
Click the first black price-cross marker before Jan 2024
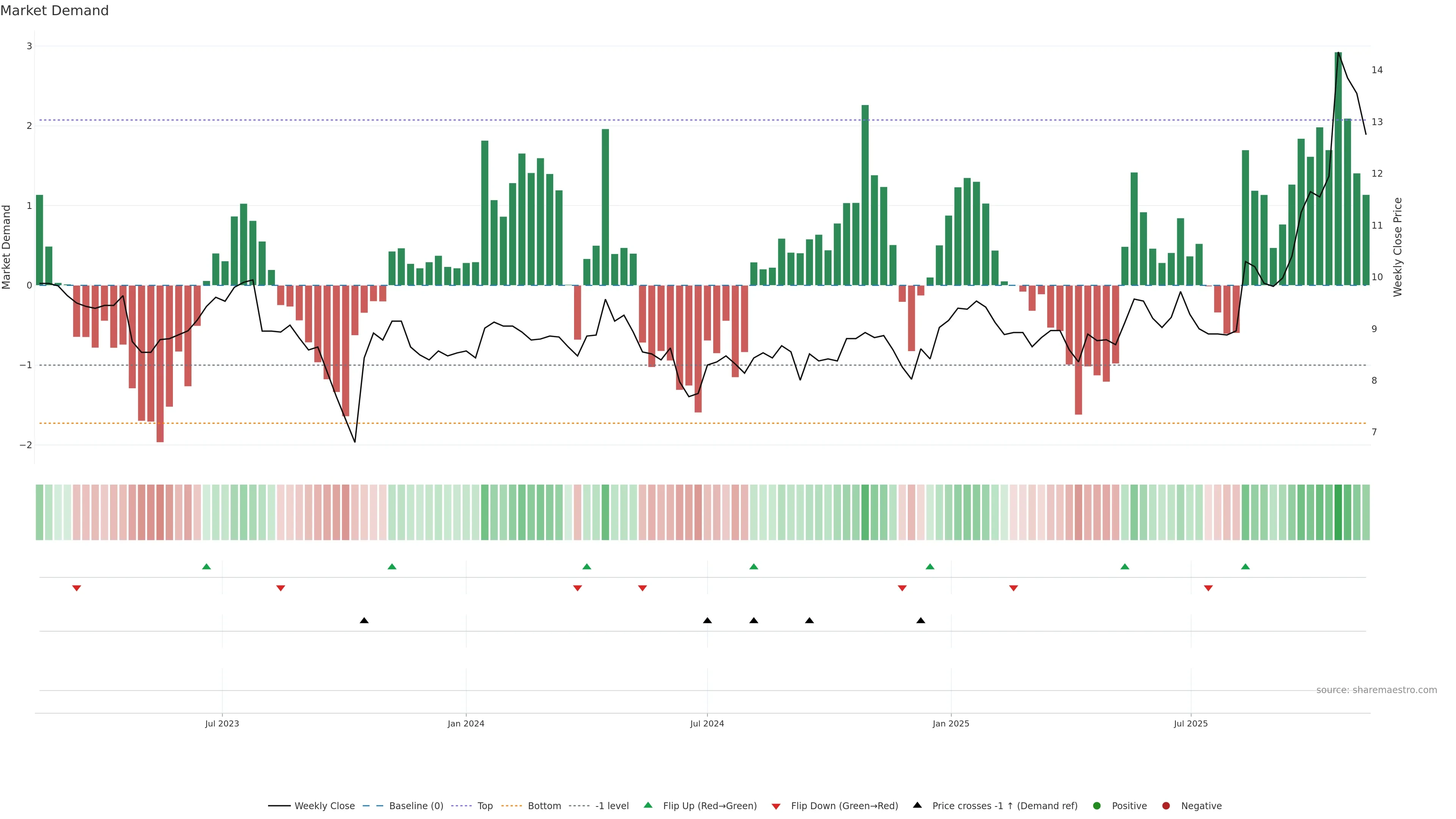point(364,621)
